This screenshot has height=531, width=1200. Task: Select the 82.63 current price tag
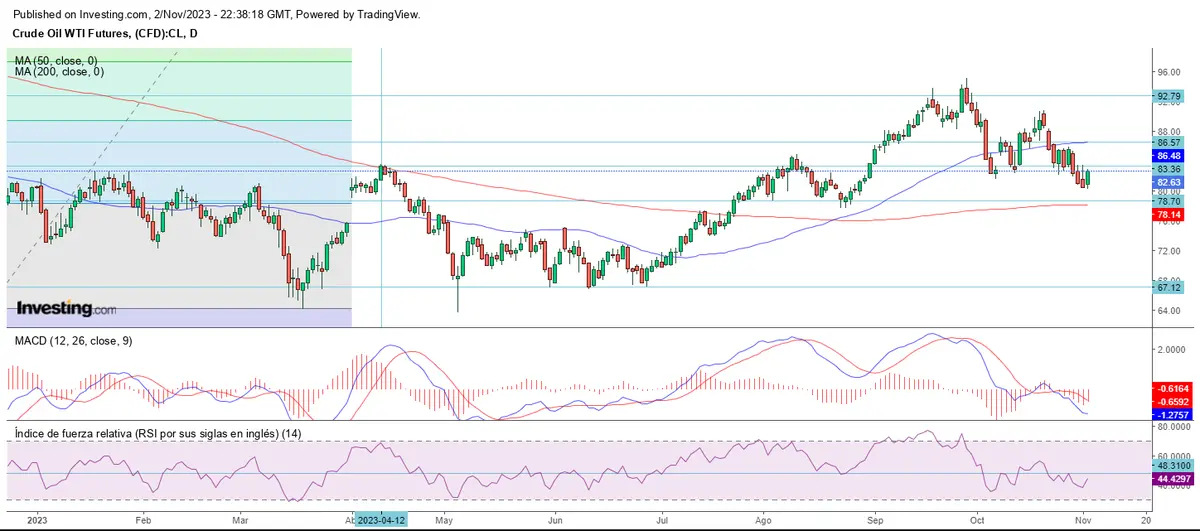[x=1170, y=183]
